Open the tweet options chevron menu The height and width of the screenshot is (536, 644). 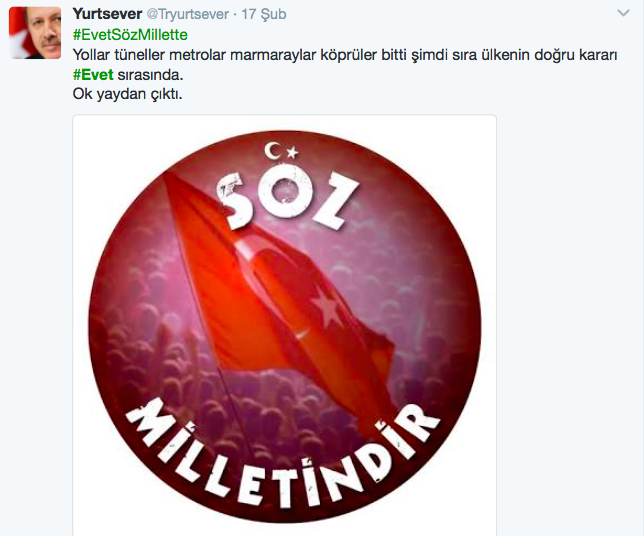623,13
